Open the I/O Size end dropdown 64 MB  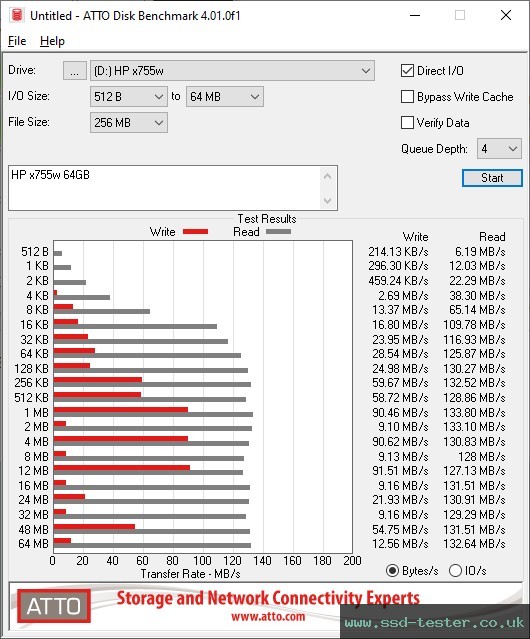point(224,97)
